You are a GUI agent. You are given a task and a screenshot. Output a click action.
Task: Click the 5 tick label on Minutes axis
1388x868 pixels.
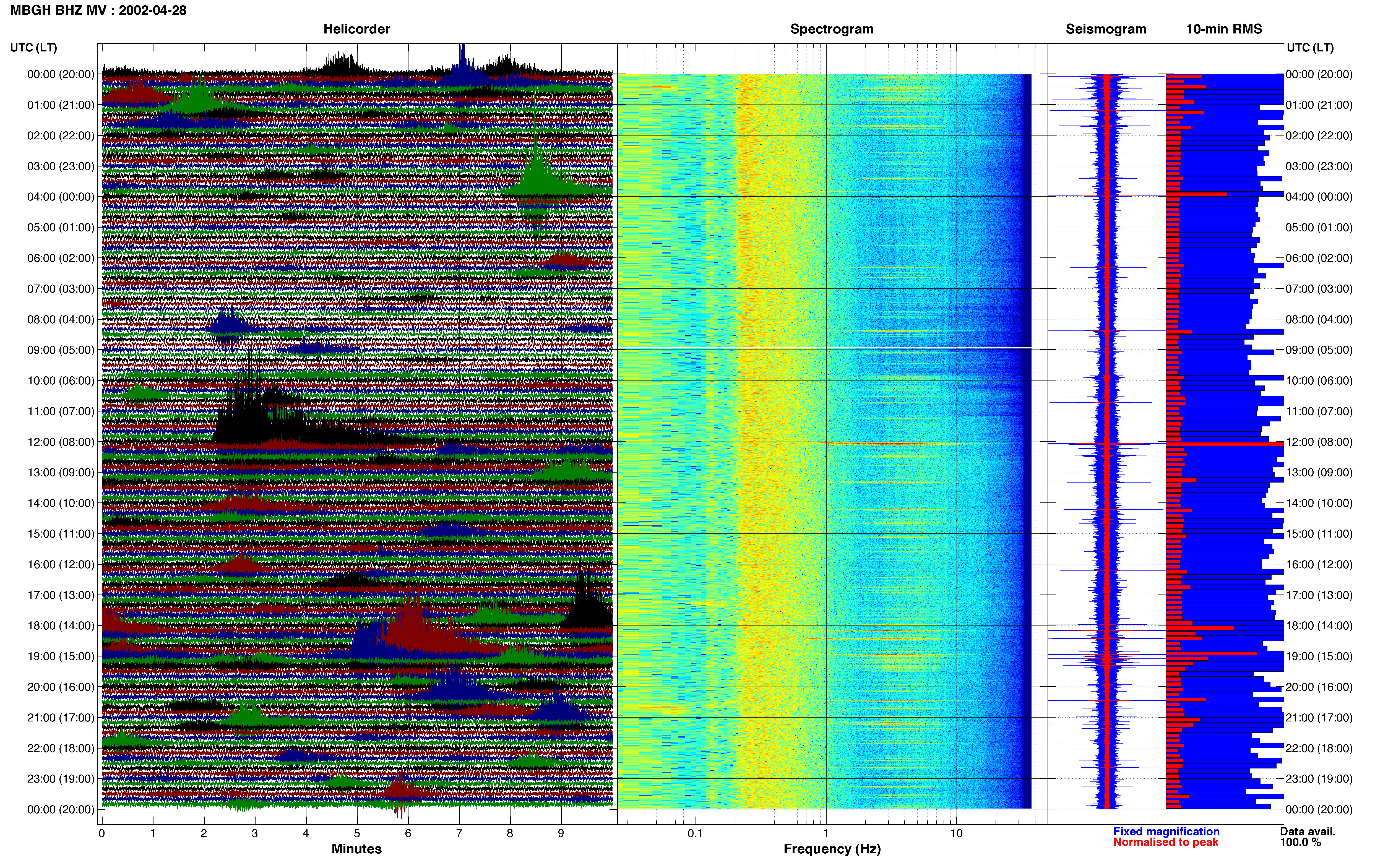click(x=357, y=833)
